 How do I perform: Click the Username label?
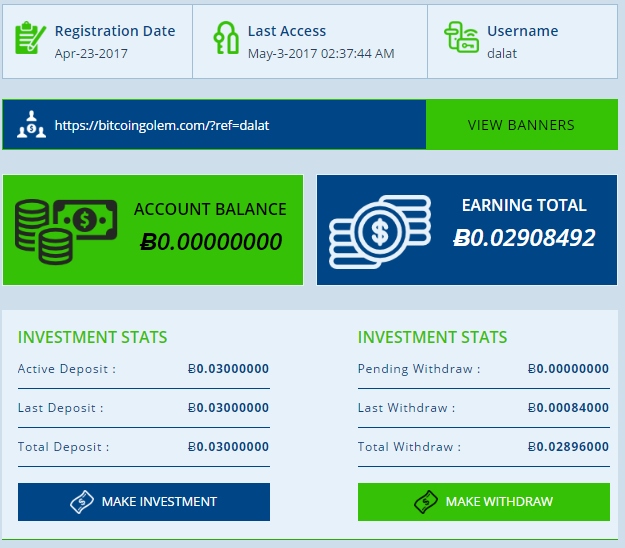[523, 31]
